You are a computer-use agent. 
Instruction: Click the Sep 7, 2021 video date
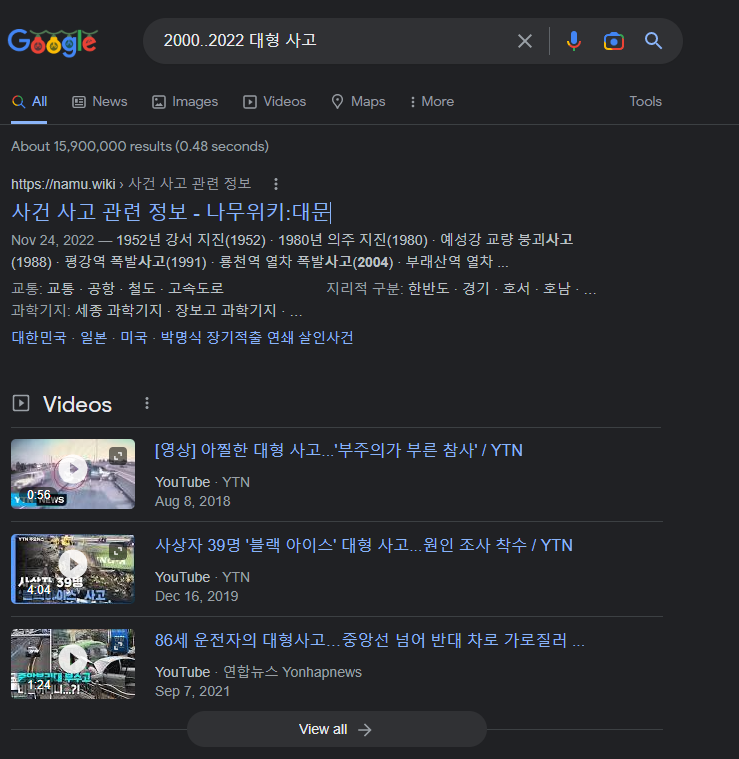click(192, 691)
